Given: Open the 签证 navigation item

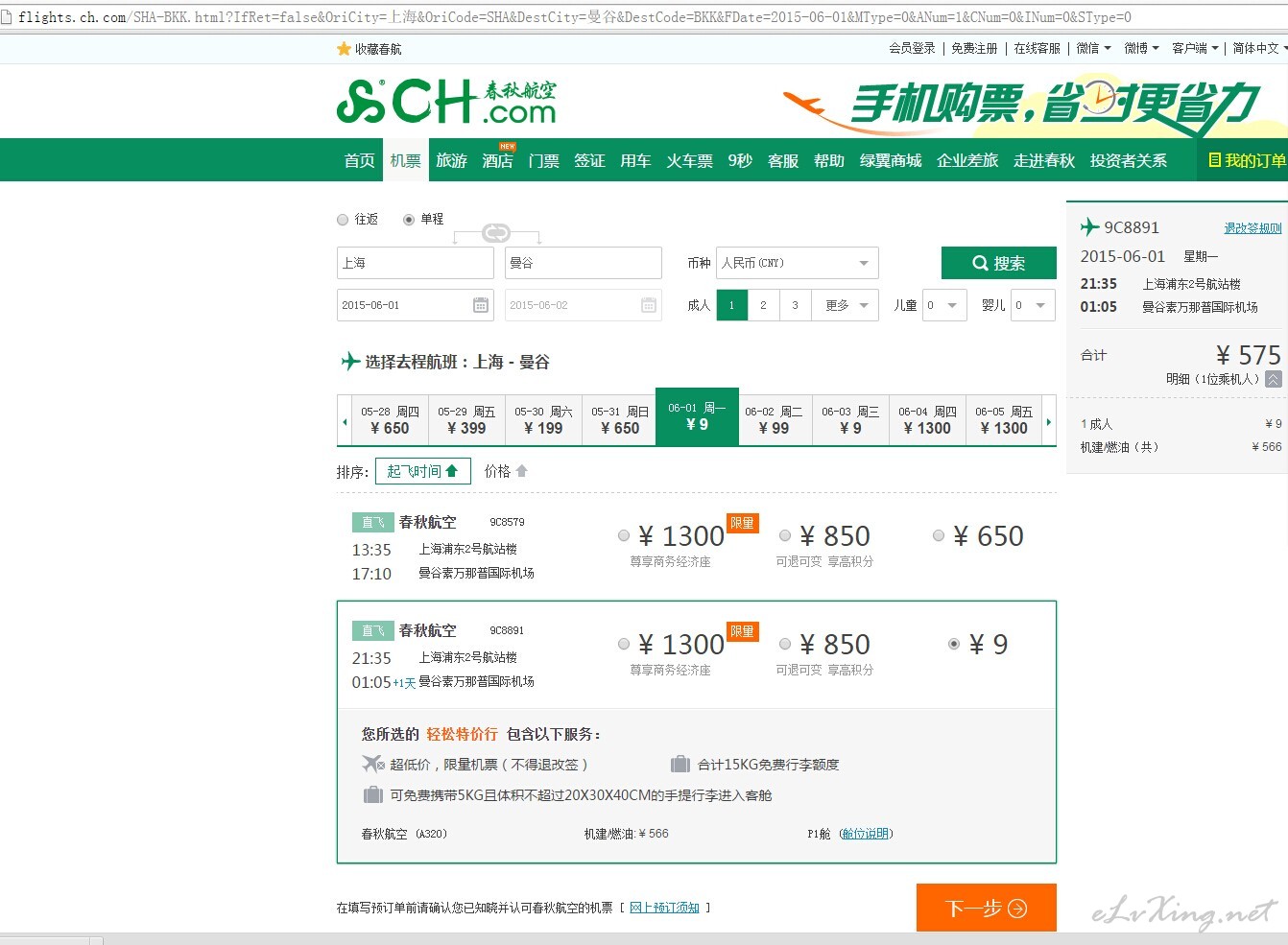Looking at the screenshot, I should [589, 160].
